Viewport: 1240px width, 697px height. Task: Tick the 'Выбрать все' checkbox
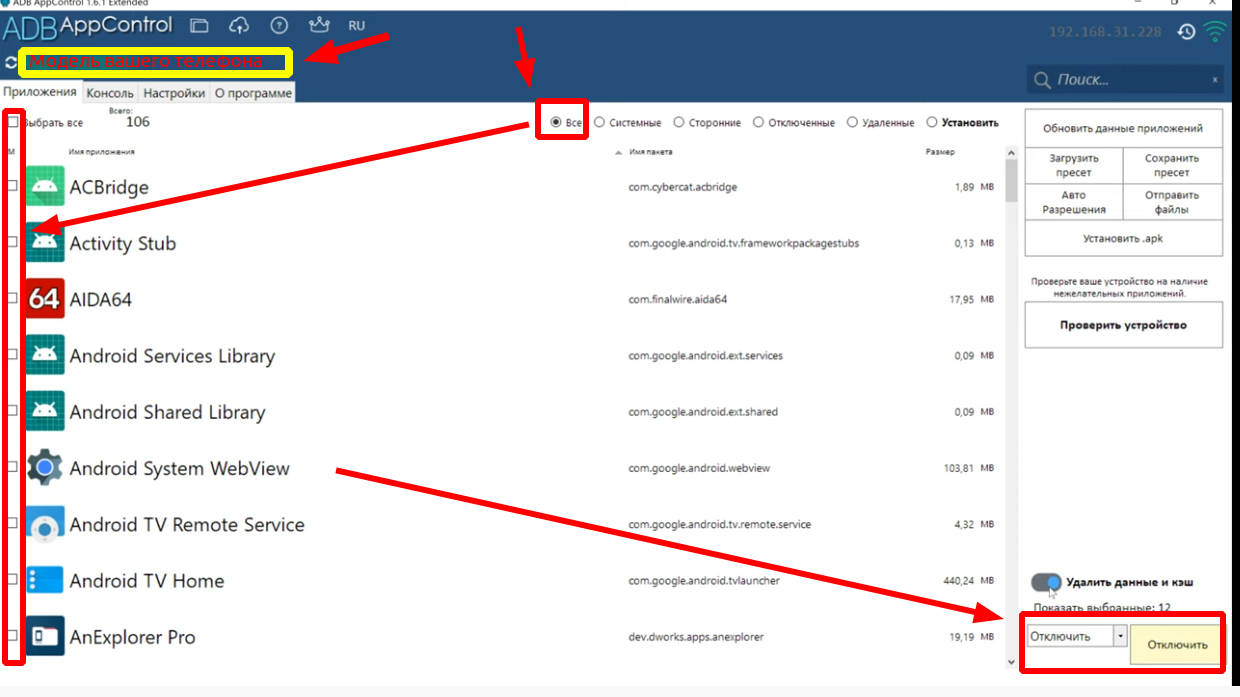pyautogui.click(x=12, y=122)
